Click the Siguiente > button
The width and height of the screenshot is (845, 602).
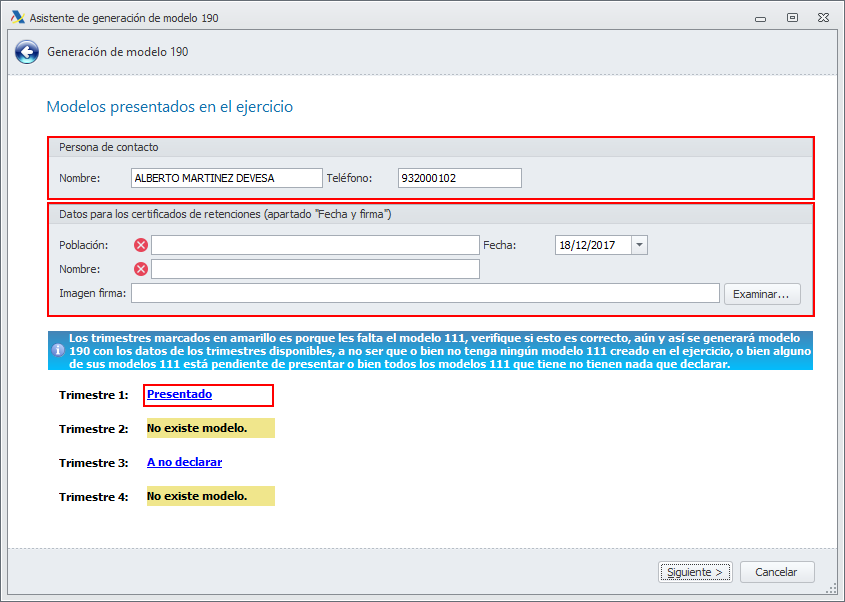pos(695,572)
